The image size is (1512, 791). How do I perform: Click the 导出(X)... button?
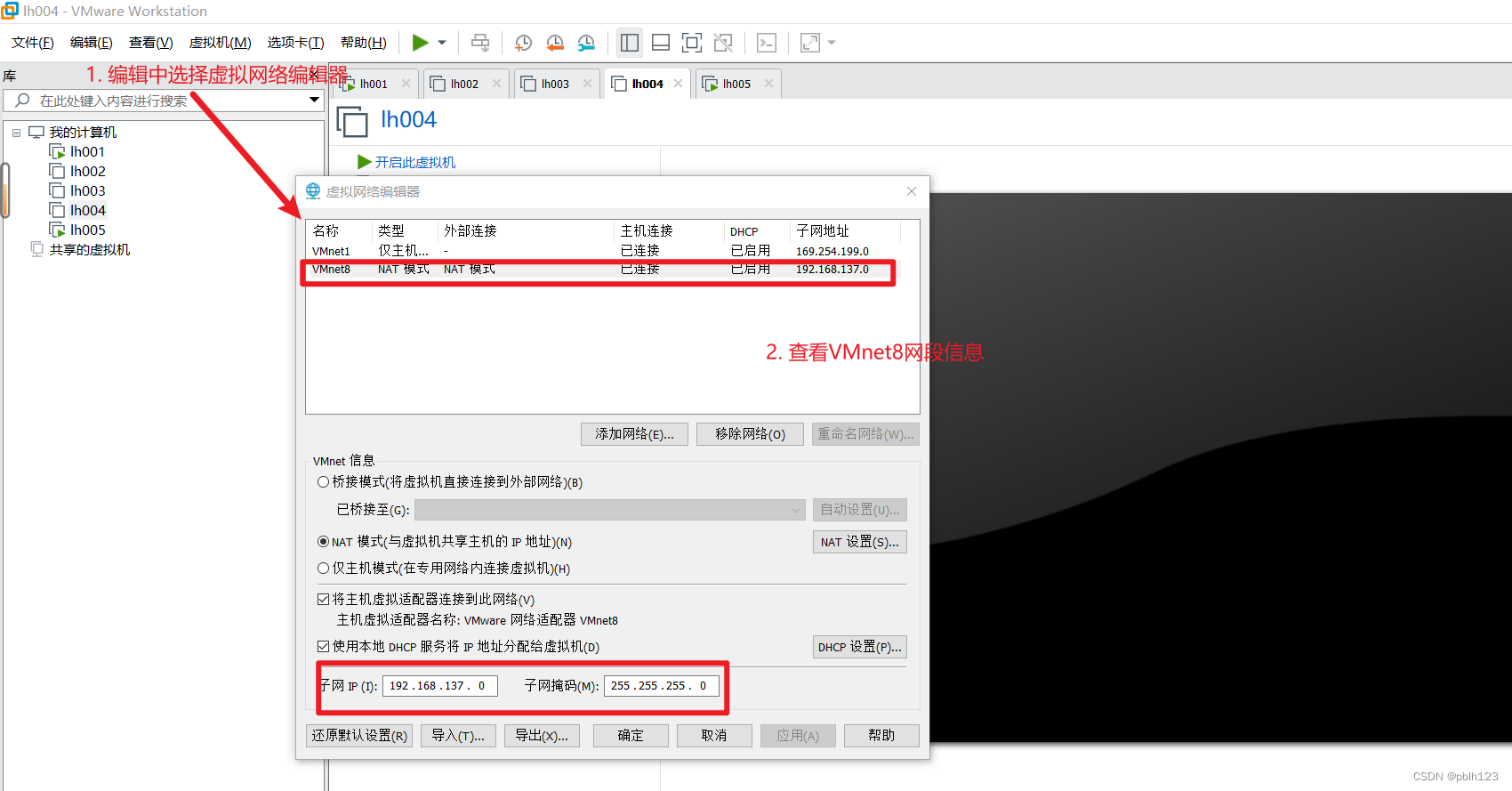click(x=542, y=736)
